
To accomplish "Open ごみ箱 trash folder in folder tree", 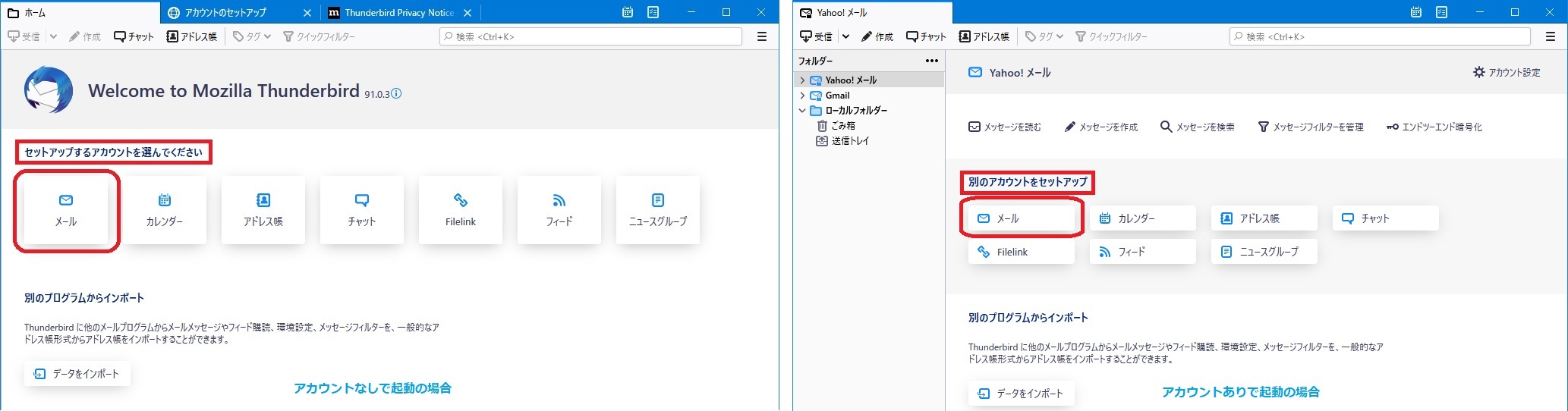I will click(842, 126).
